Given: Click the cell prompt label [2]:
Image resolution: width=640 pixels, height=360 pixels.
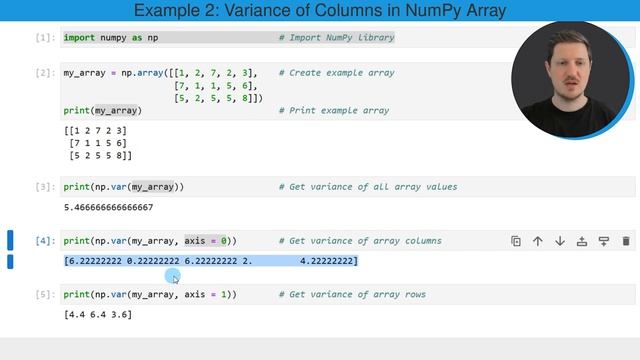Looking at the screenshot, I should pos(45,73).
